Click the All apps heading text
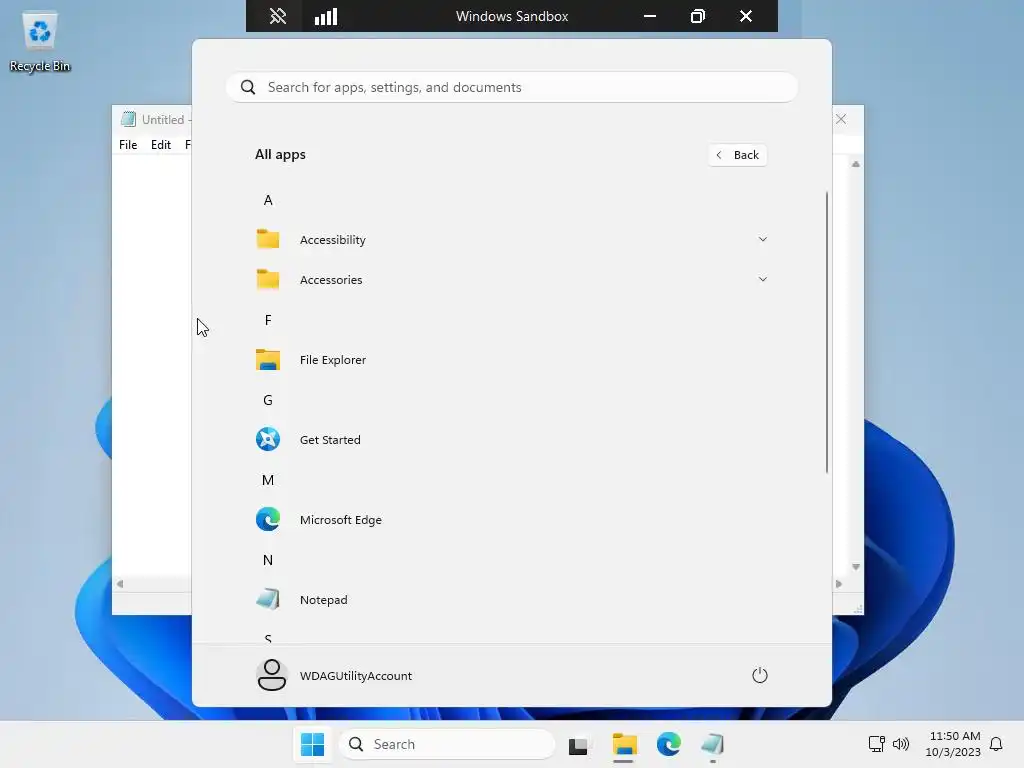This screenshot has height=768, width=1024. [280, 155]
